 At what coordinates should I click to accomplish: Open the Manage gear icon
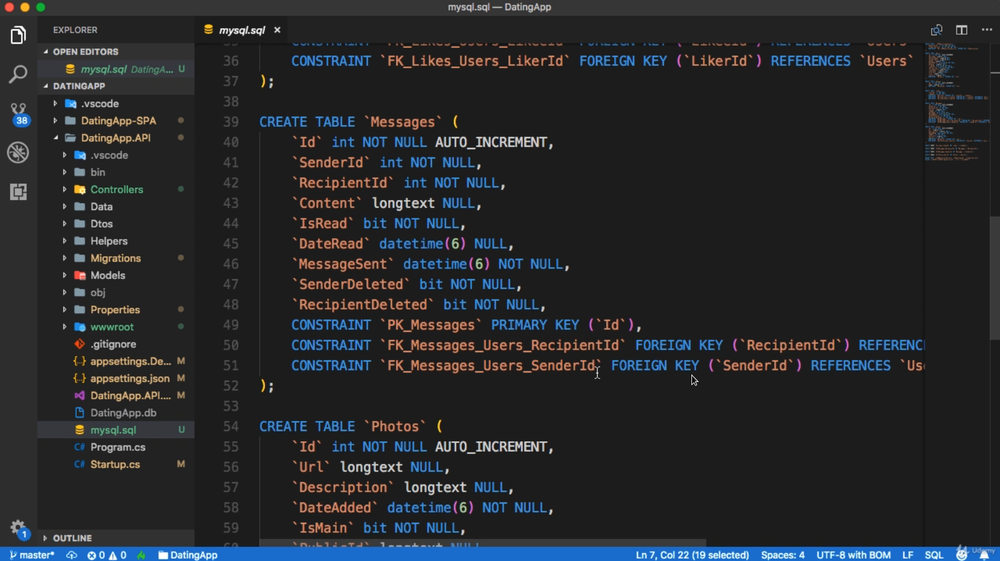(18, 528)
